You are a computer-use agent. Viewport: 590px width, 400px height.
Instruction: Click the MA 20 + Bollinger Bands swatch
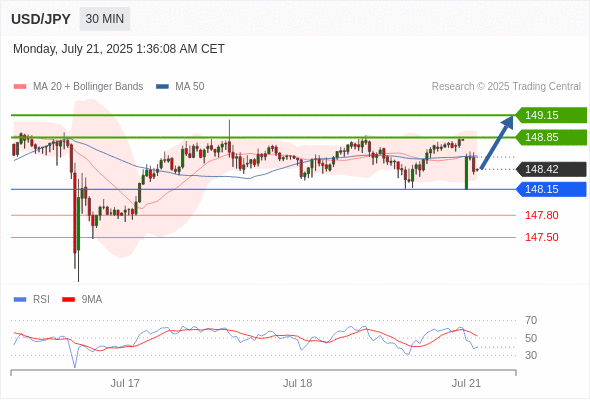click(20, 87)
